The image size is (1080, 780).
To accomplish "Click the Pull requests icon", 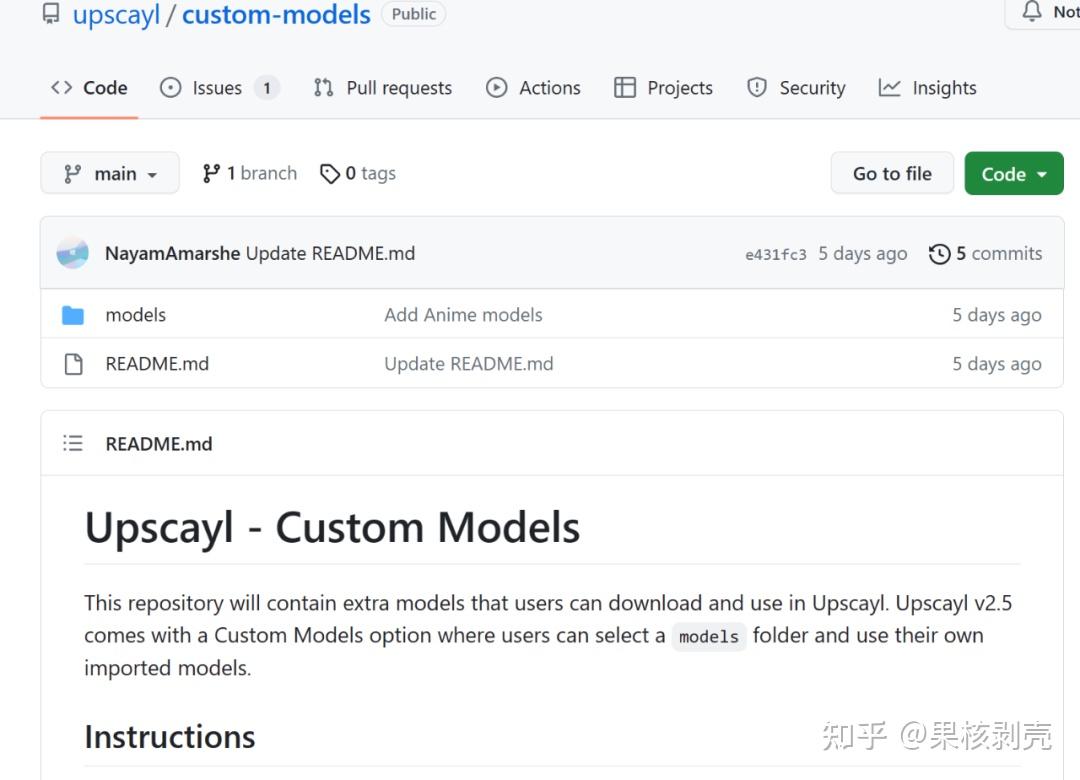I will click(x=322, y=88).
